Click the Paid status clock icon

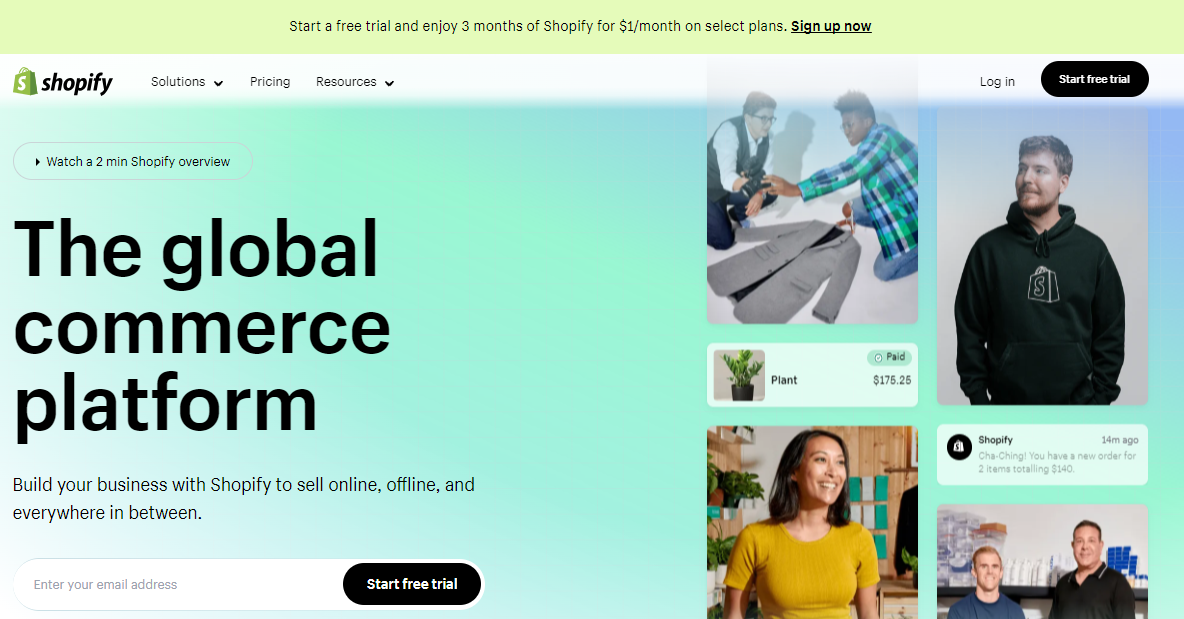pyautogui.click(x=878, y=357)
